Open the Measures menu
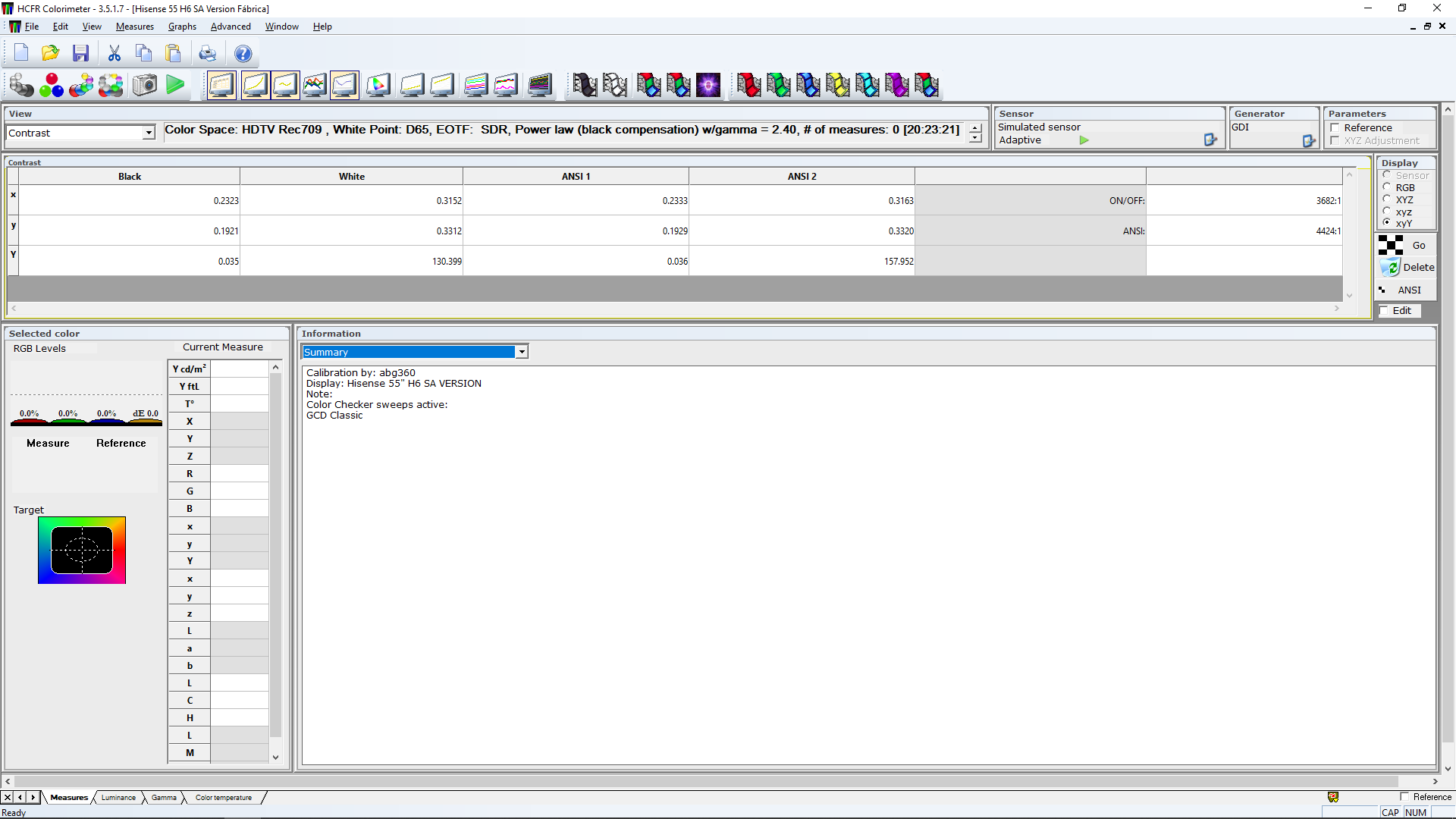Viewport: 1456px width, 819px height. click(x=134, y=27)
